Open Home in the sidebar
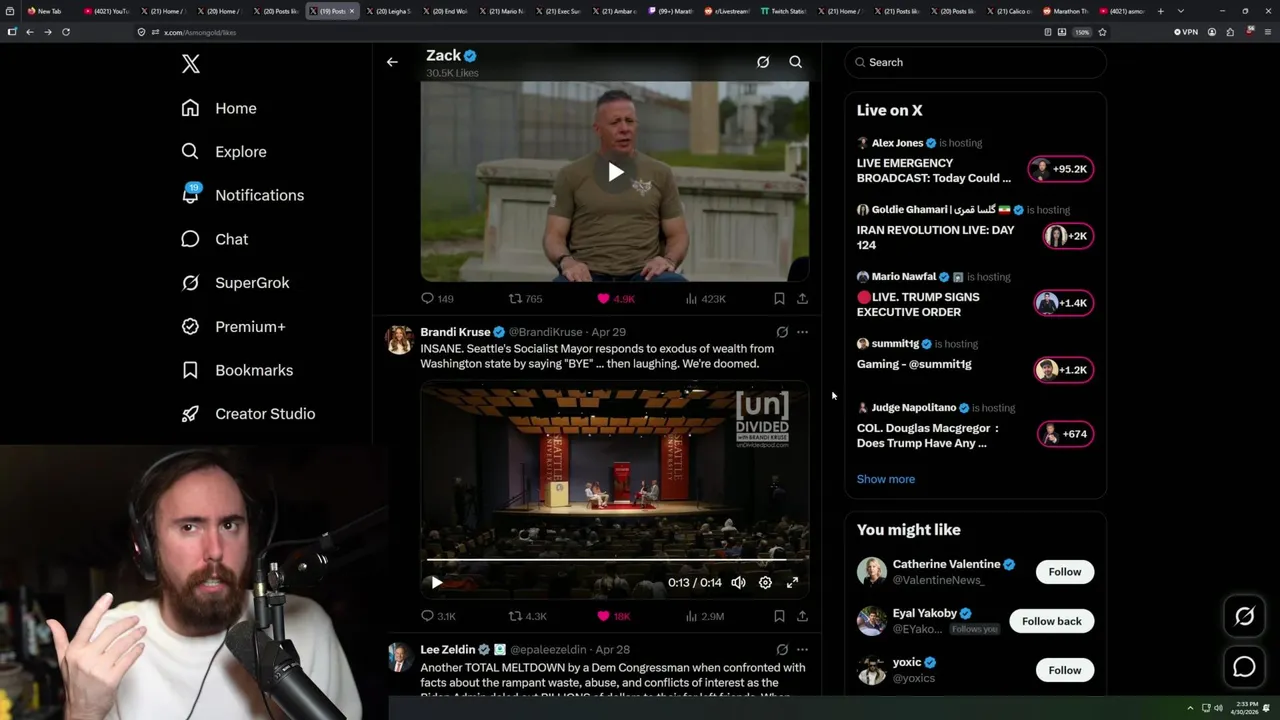Image resolution: width=1280 pixels, height=720 pixels. 219,108
